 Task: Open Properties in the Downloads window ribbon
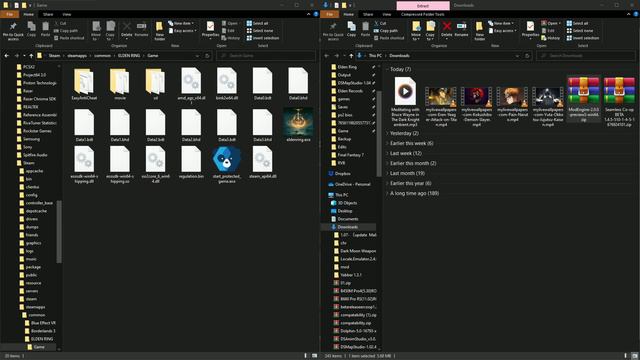click(530, 30)
